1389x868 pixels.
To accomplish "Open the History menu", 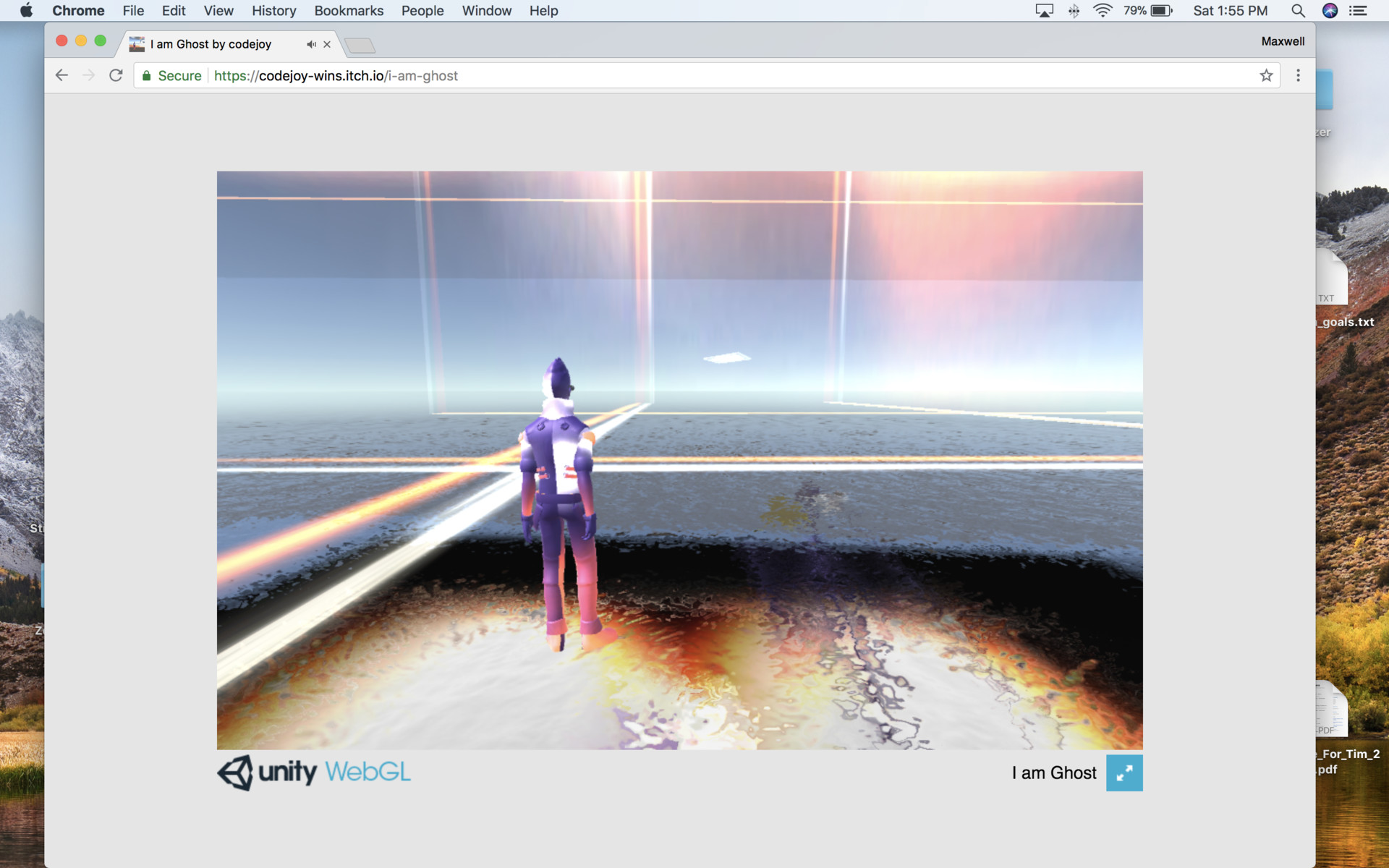I will (273, 11).
